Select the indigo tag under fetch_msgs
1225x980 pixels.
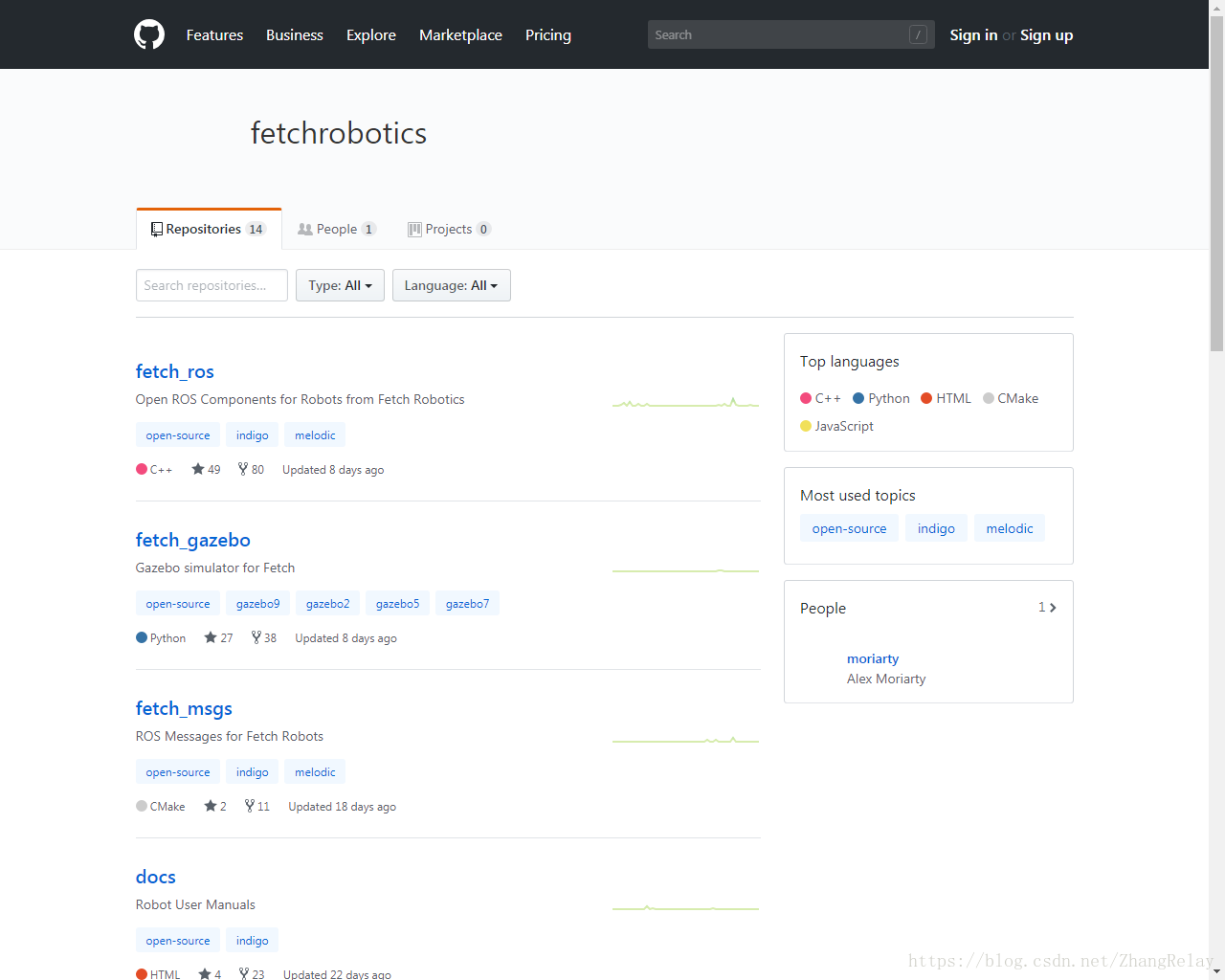(x=253, y=771)
